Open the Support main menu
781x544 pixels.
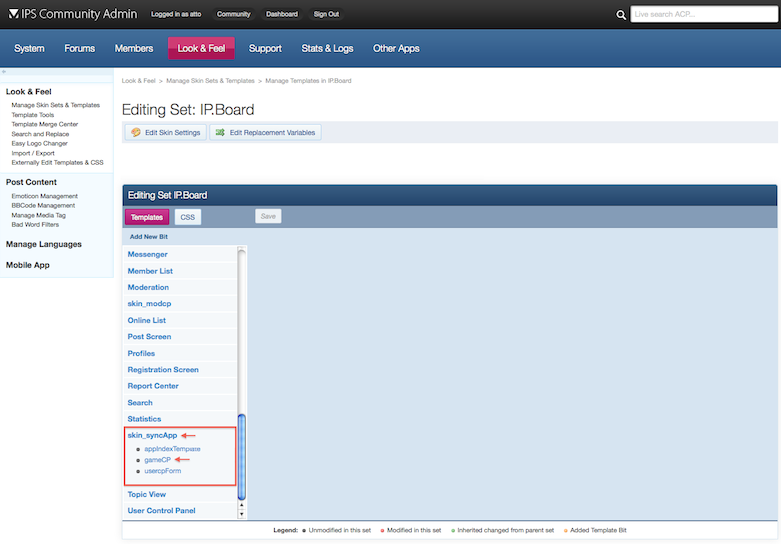(x=265, y=48)
